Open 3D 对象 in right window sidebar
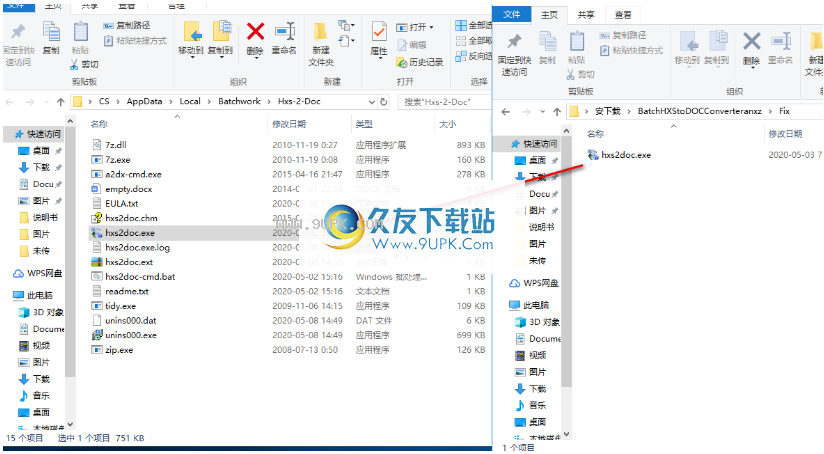824x454 pixels. pyautogui.click(x=537, y=322)
